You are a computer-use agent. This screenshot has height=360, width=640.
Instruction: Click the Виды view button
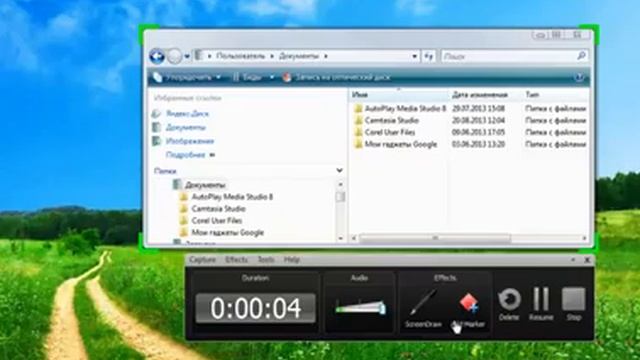pos(252,77)
